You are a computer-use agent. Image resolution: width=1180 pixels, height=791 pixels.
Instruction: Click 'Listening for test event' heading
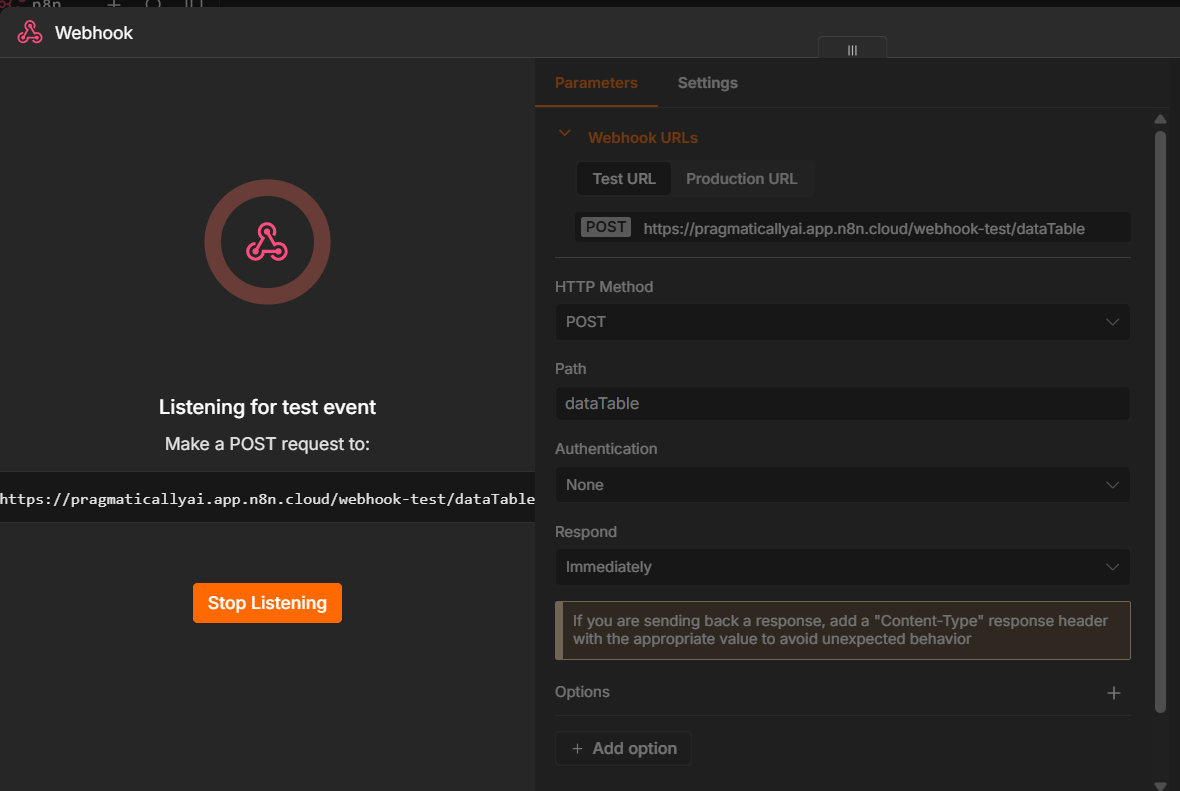267,407
